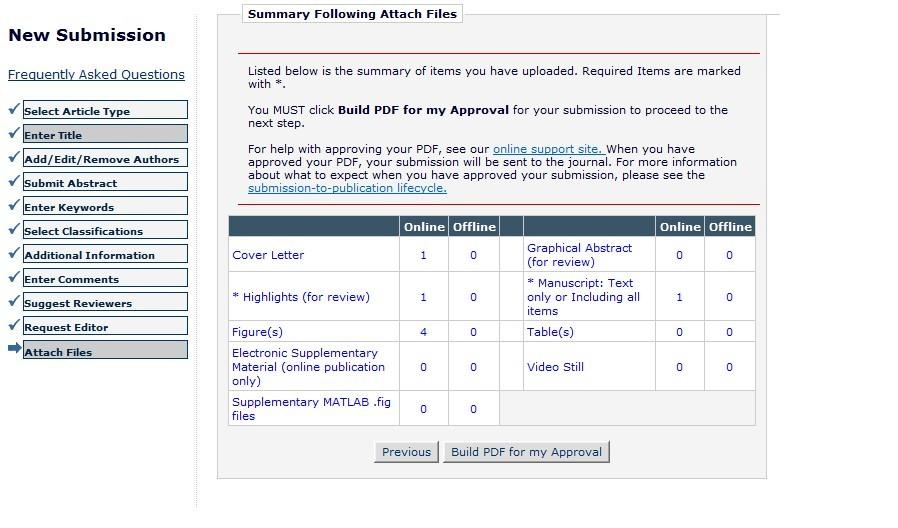
Task: Open the Enter Comments step
Action: [105, 279]
